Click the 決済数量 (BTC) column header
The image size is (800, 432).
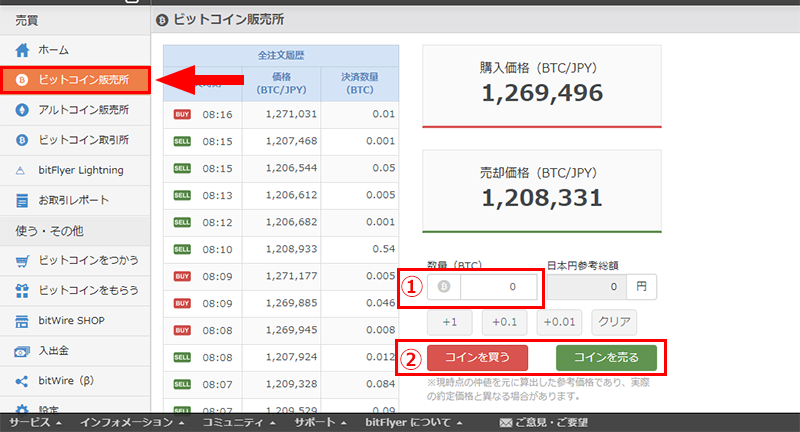click(360, 84)
